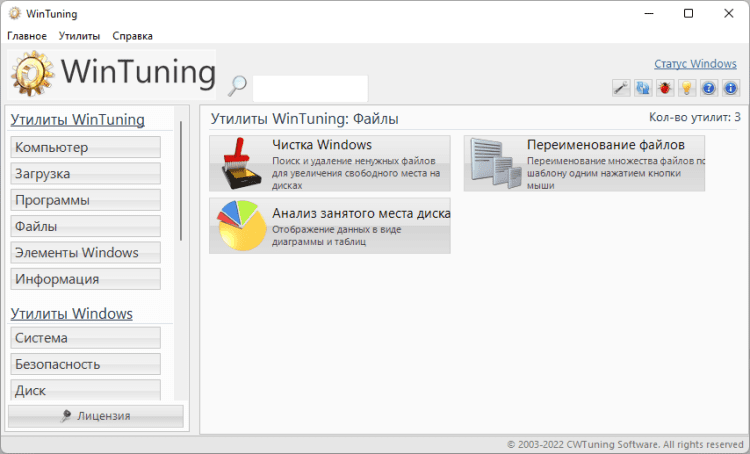
Task: Launch the Анализ занятого места диска utility
Action: pos(330,225)
